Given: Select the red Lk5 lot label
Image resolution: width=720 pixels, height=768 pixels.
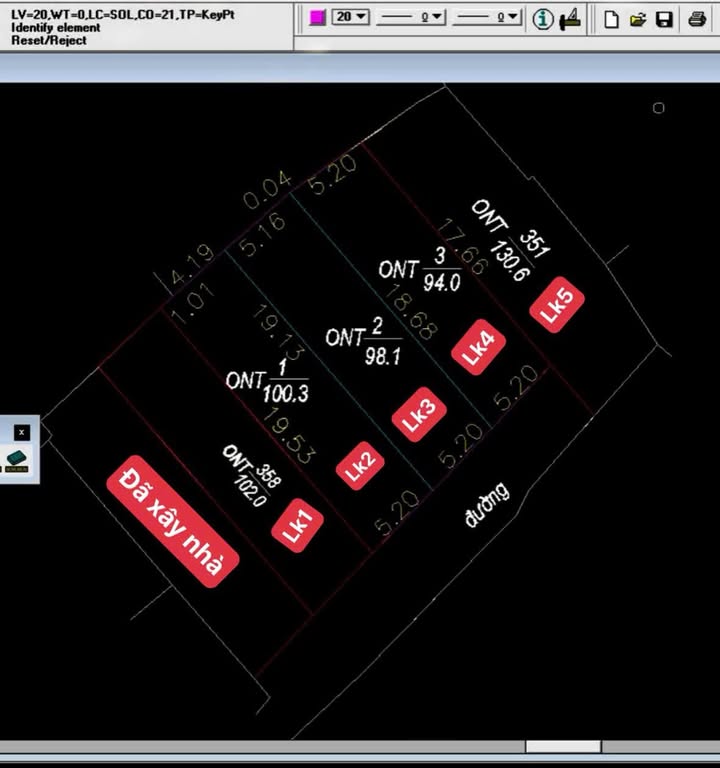Looking at the screenshot, I should click(557, 303).
